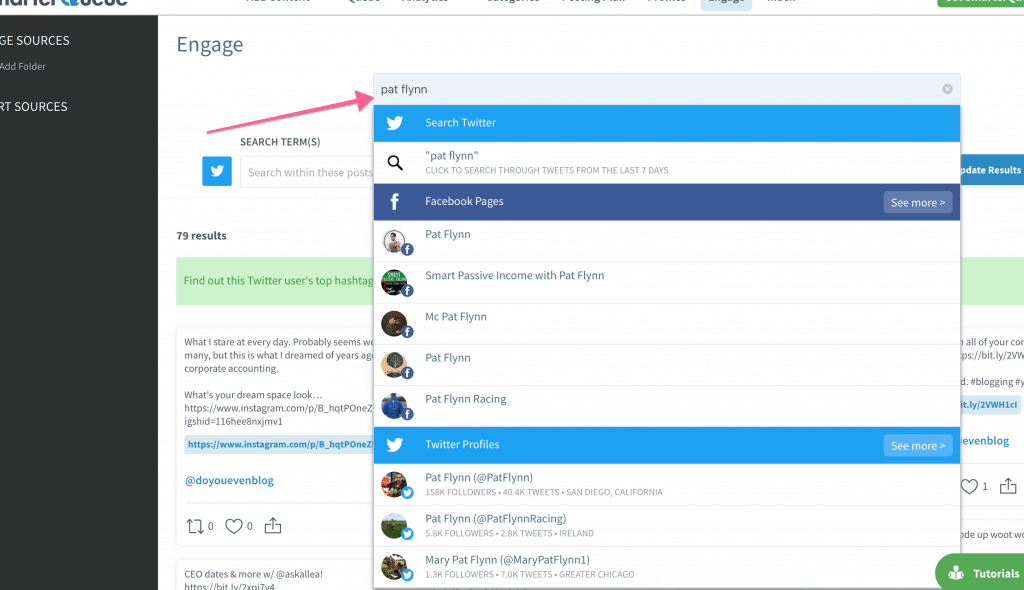Click the Search Twitter bird icon
This screenshot has height=590, width=1024.
(394, 123)
